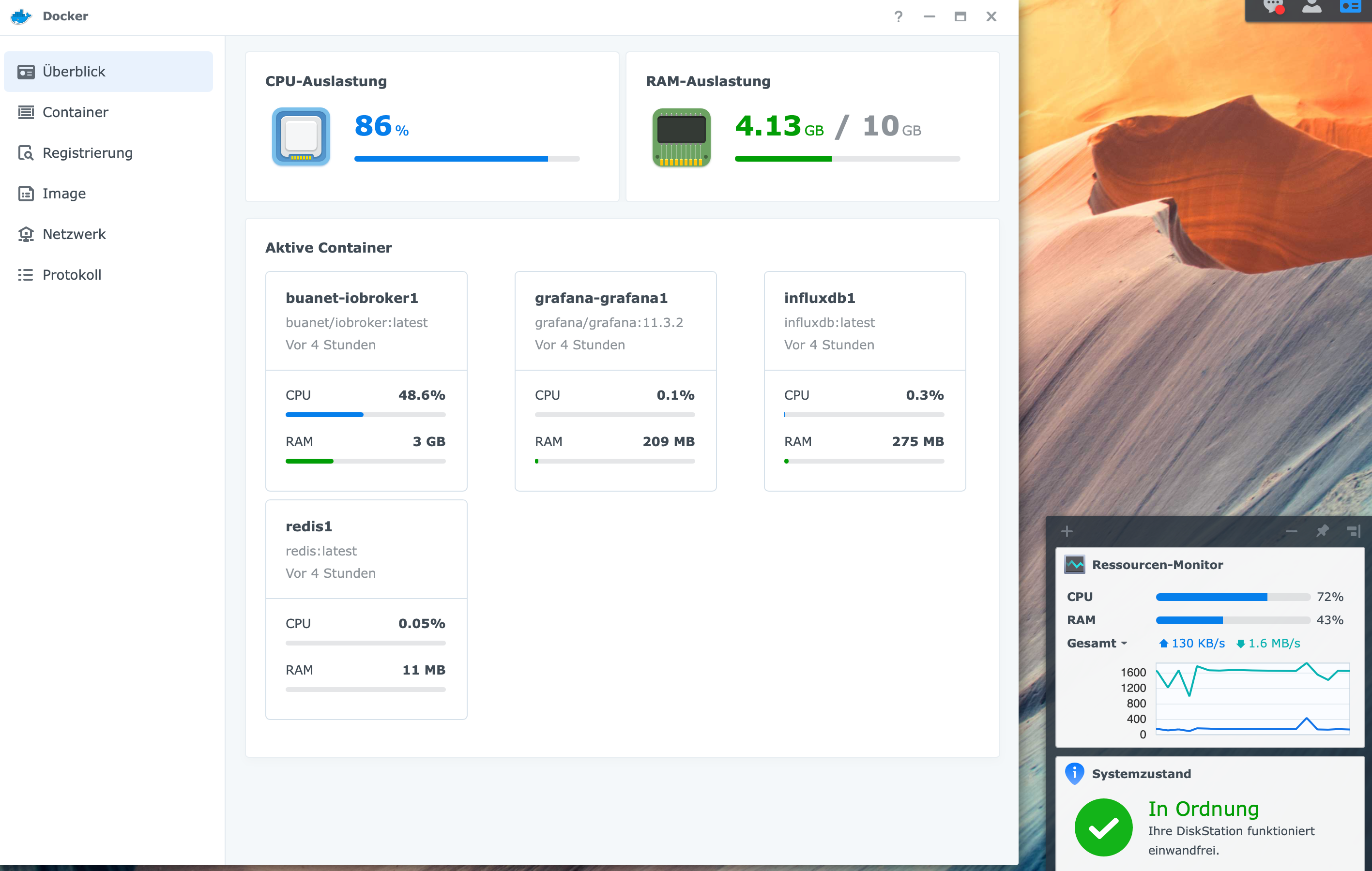The image size is (1372, 871).
Task: Click the Systemzustand info icon
Action: coord(1075,774)
